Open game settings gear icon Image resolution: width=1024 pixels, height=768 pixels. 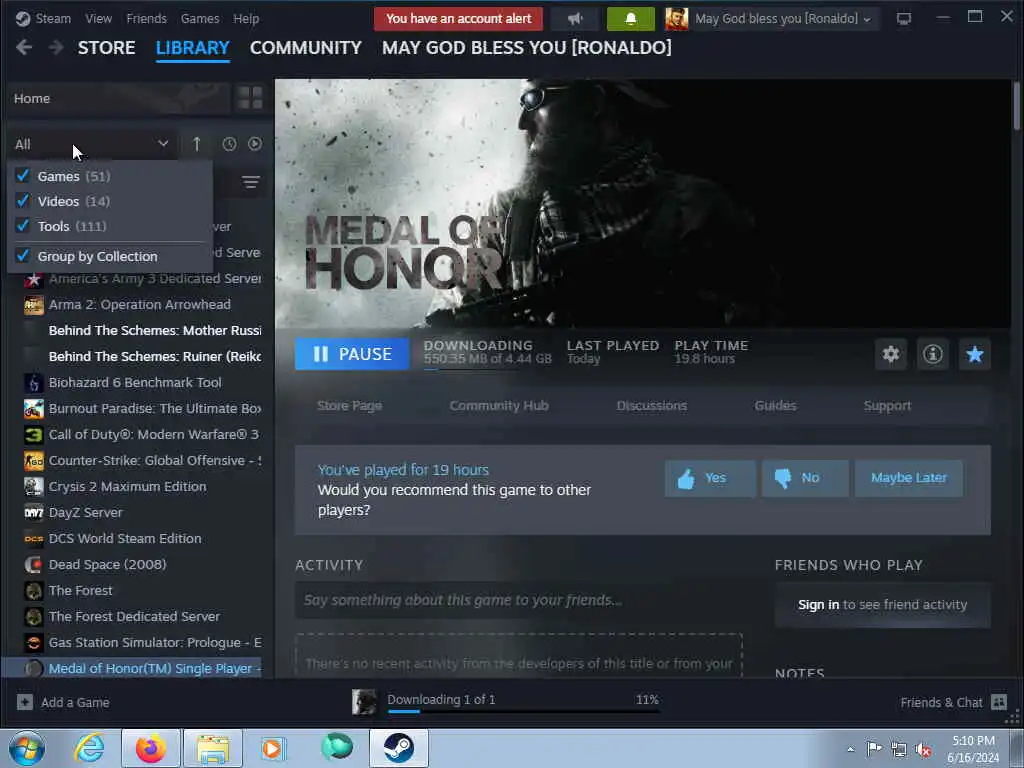pos(891,354)
